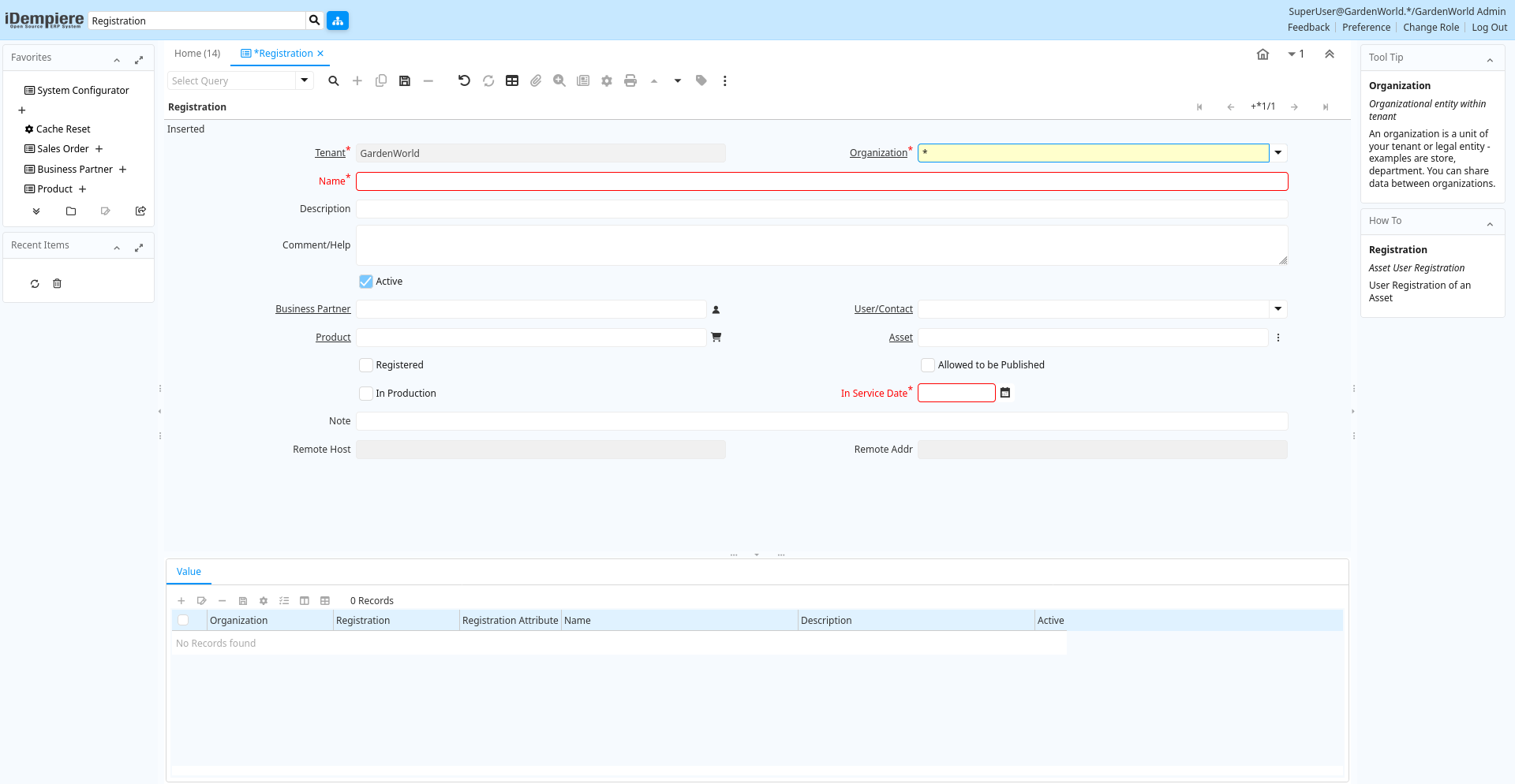Click the Find record magnifier icon
Viewport: 1515px width, 784px height.
pyautogui.click(x=334, y=80)
